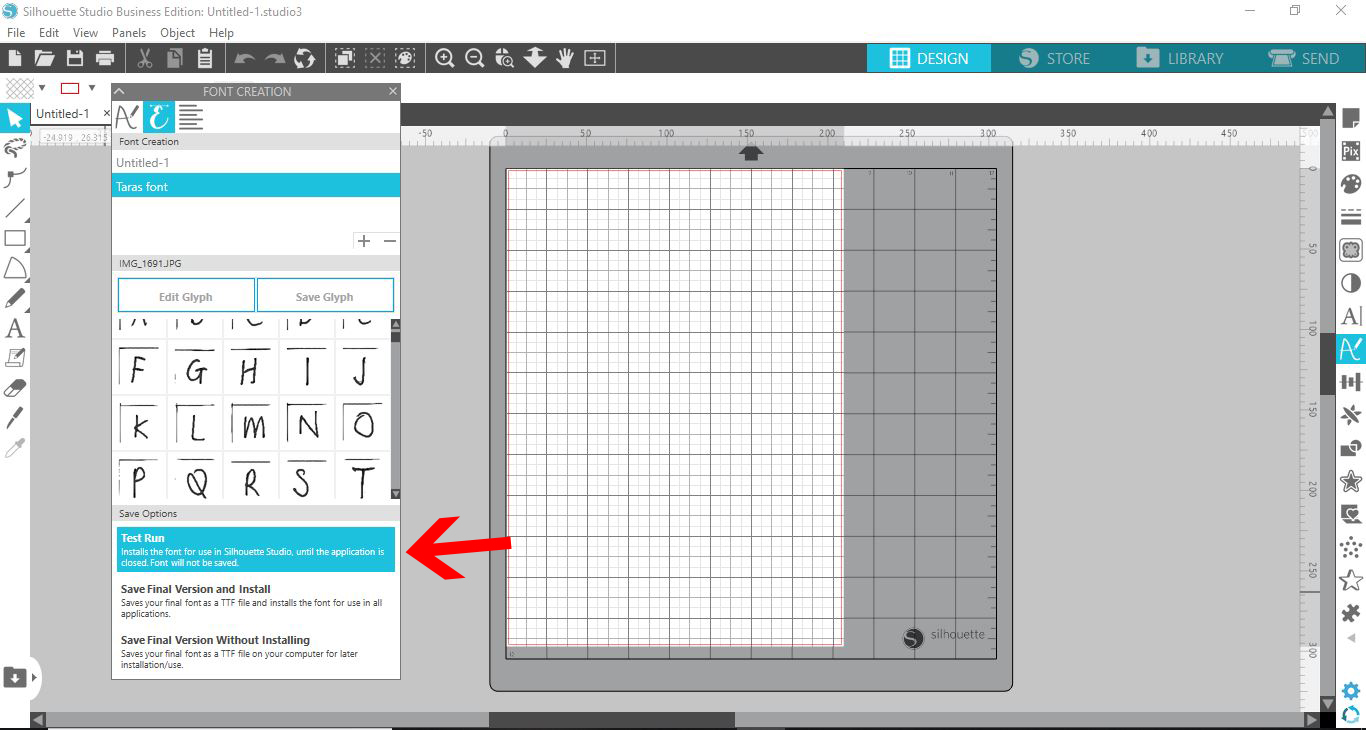Open Preferences with the gear icon

click(1351, 691)
